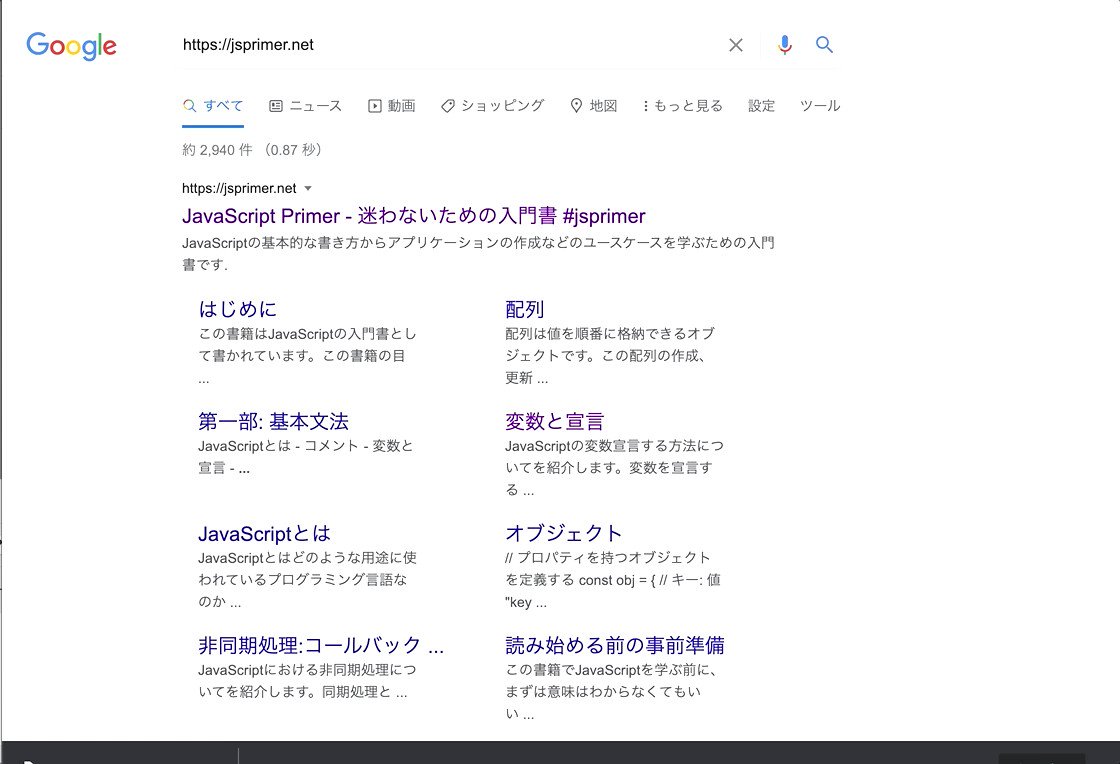The width and height of the screenshot is (1120, 764).
Task: Switch to the 動画 tab
Action: tap(391, 106)
